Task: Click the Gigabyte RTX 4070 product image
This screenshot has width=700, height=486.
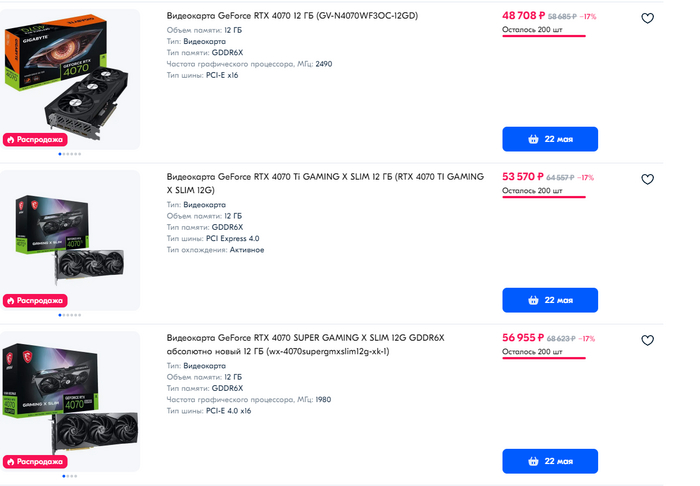Action: point(70,70)
